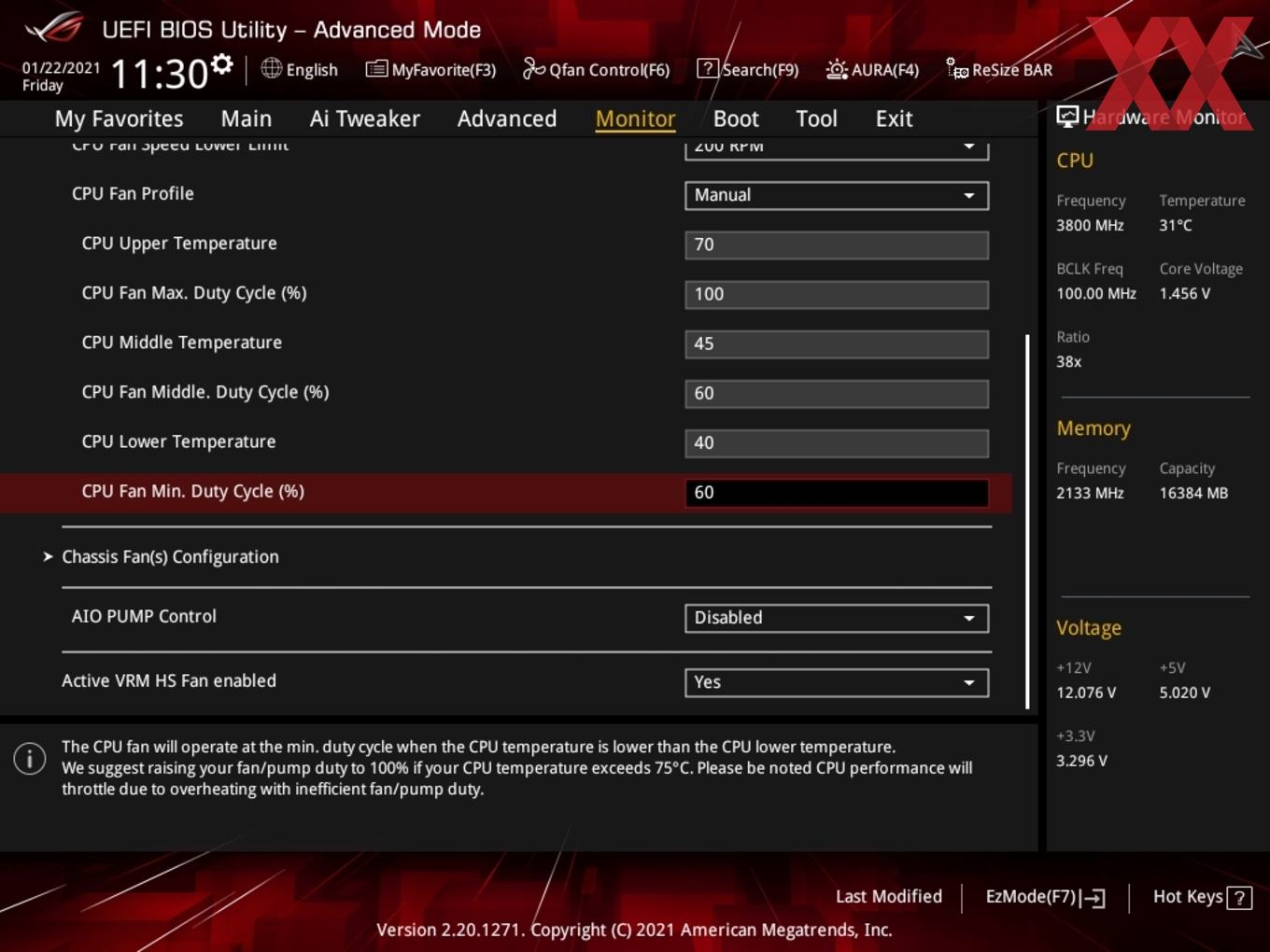Image resolution: width=1270 pixels, height=952 pixels.
Task: Open the Main tab
Action: pyautogui.click(x=247, y=119)
